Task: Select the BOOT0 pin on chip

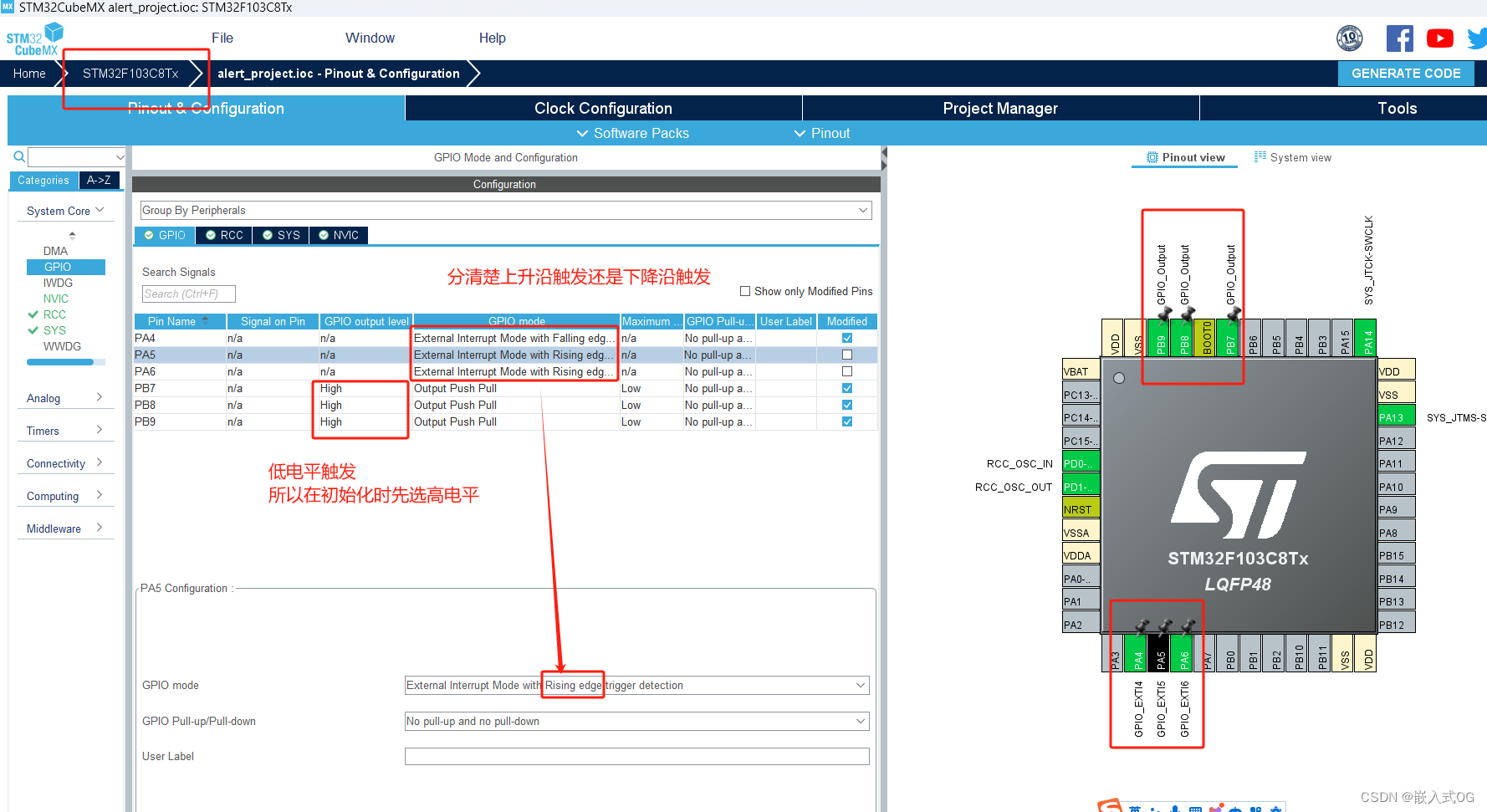Action: tap(1207, 338)
